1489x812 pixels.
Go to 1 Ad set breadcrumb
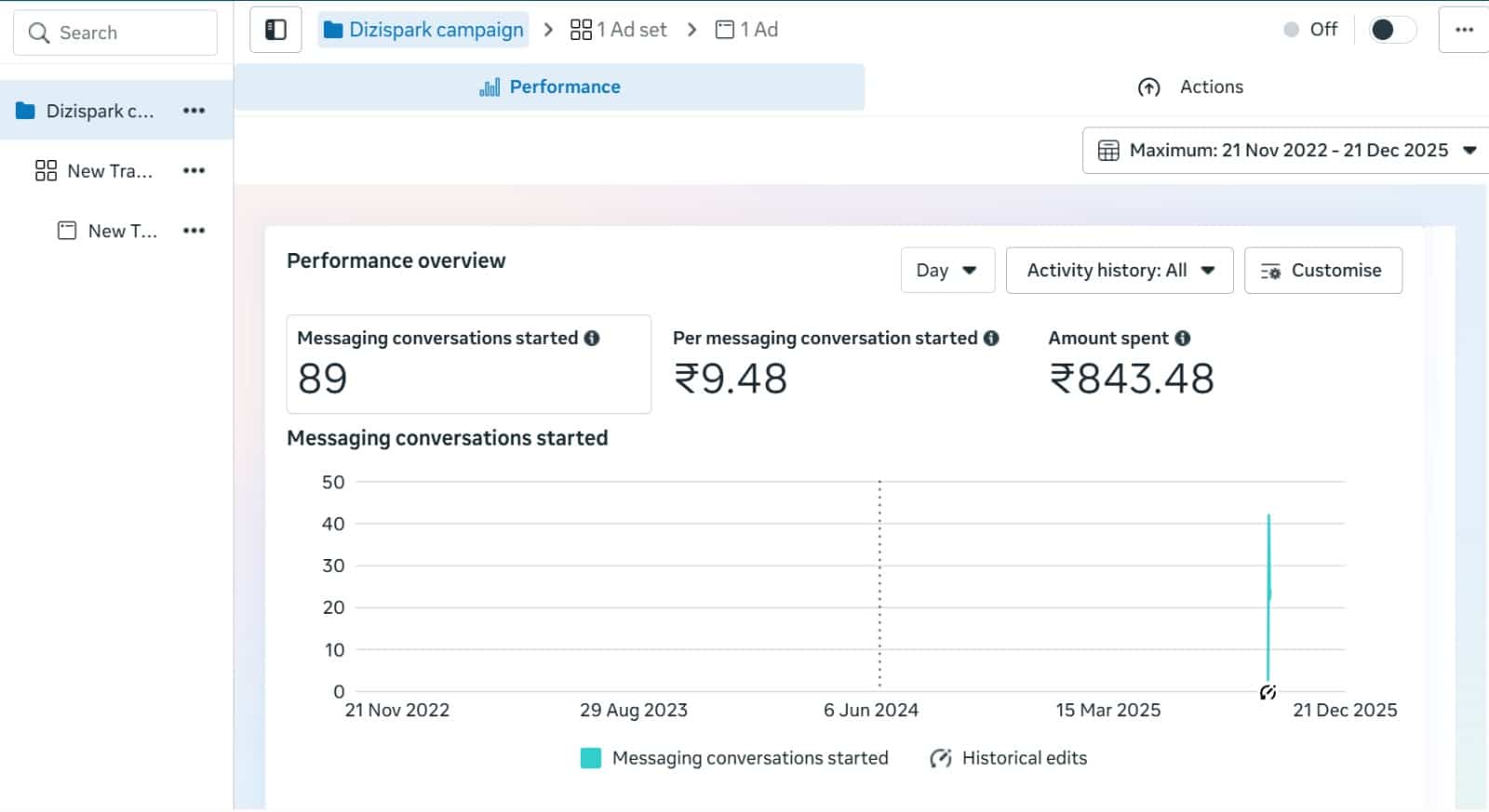[619, 30]
